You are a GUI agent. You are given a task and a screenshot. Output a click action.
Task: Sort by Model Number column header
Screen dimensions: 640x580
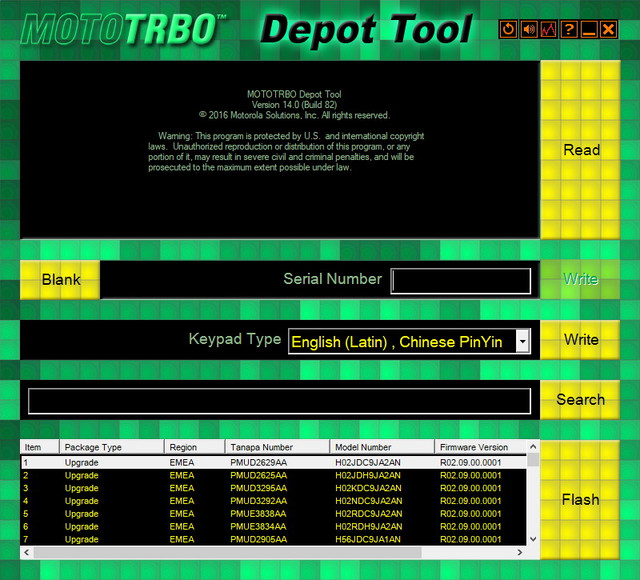coord(382,447)
